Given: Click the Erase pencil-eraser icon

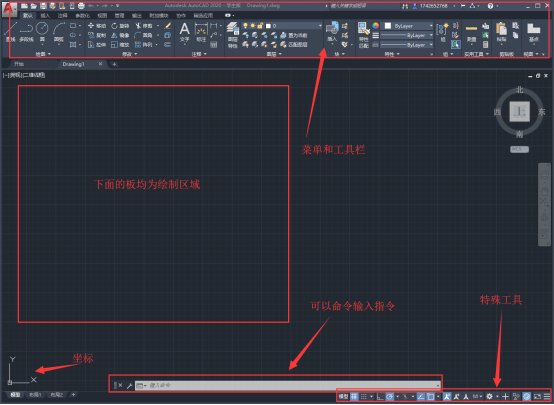Looking at the screenshot, I should pos(167,26).
